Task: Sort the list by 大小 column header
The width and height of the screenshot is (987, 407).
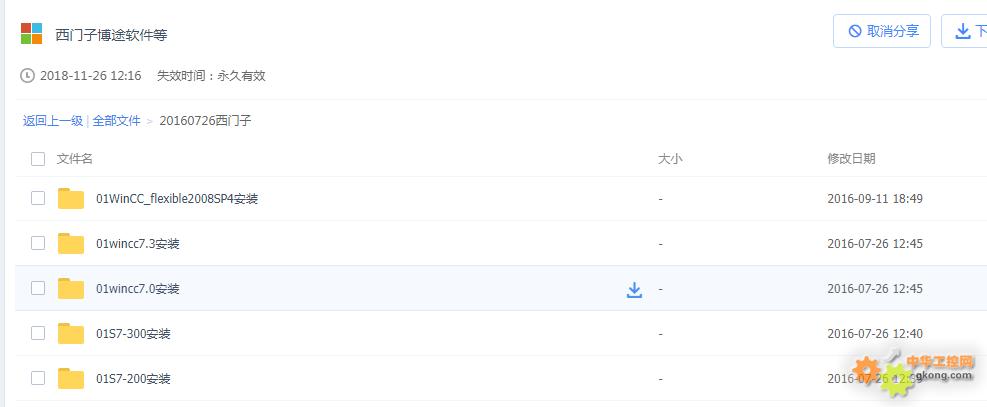Action: (x=670, y=159)
